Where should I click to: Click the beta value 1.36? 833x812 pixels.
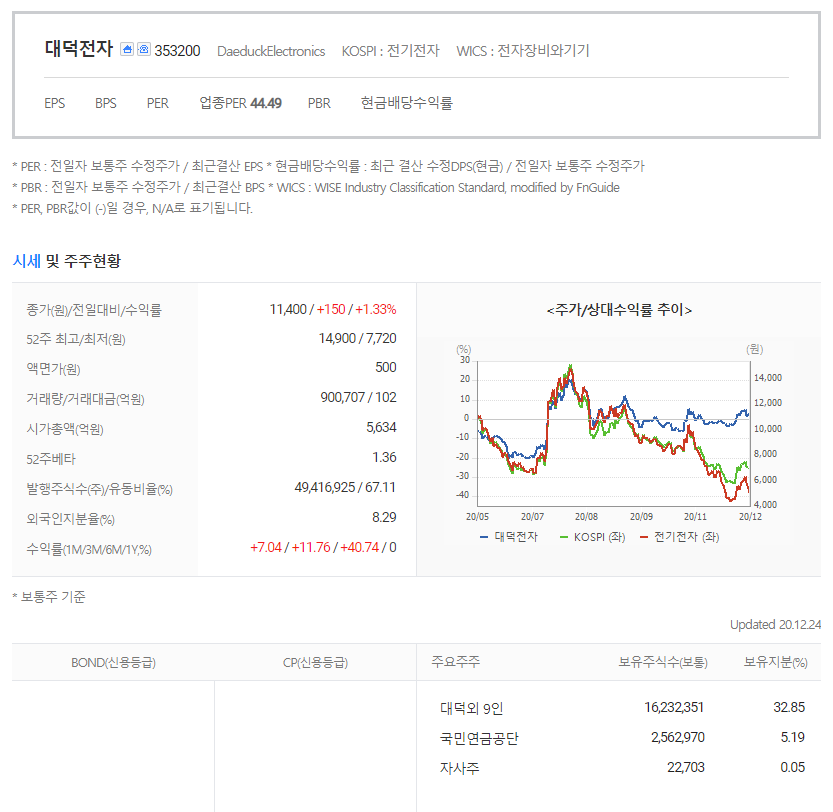tap(384, 458)
